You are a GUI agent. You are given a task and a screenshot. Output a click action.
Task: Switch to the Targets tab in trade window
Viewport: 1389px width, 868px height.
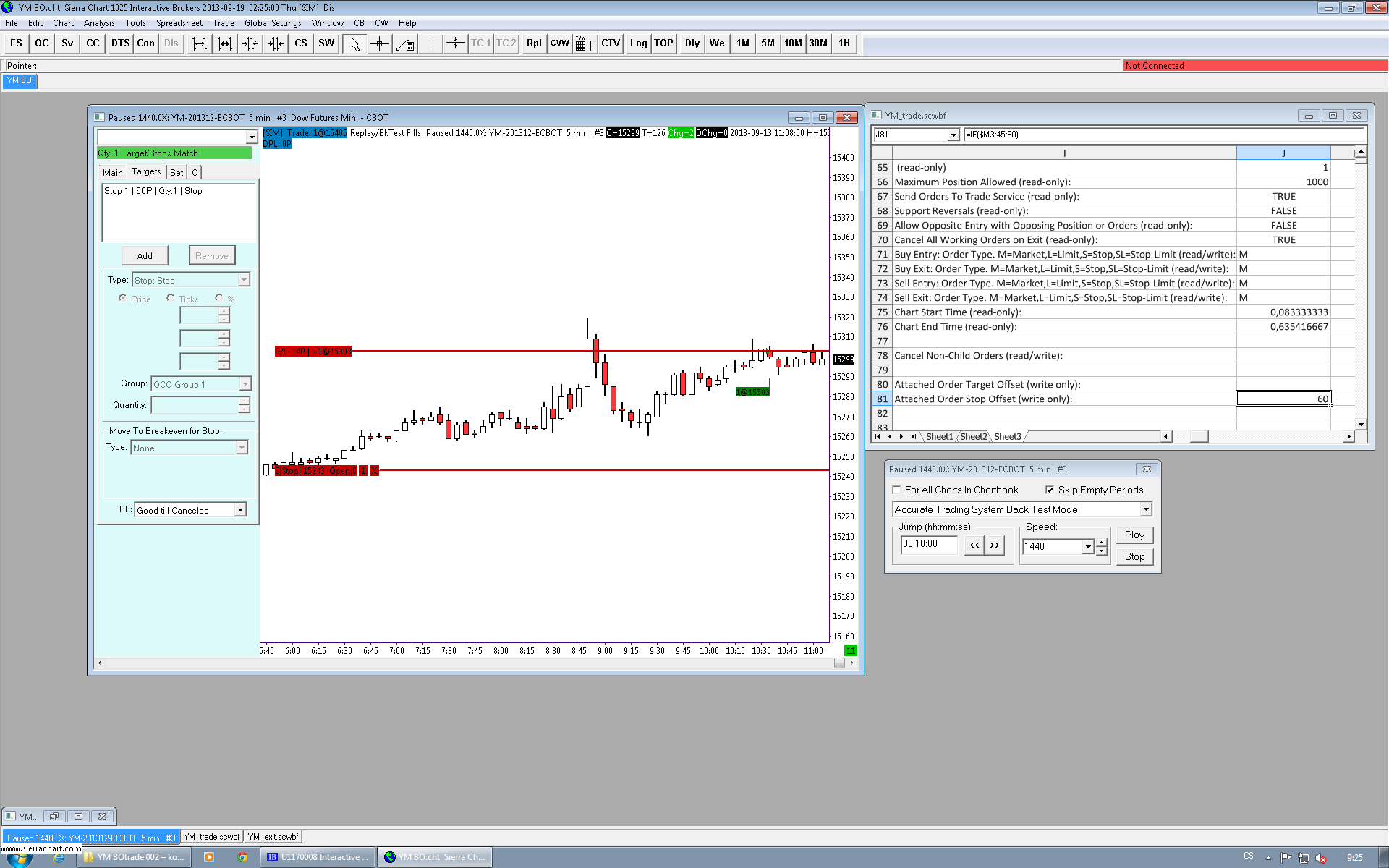pyautogui.click(x=146, y=172)
